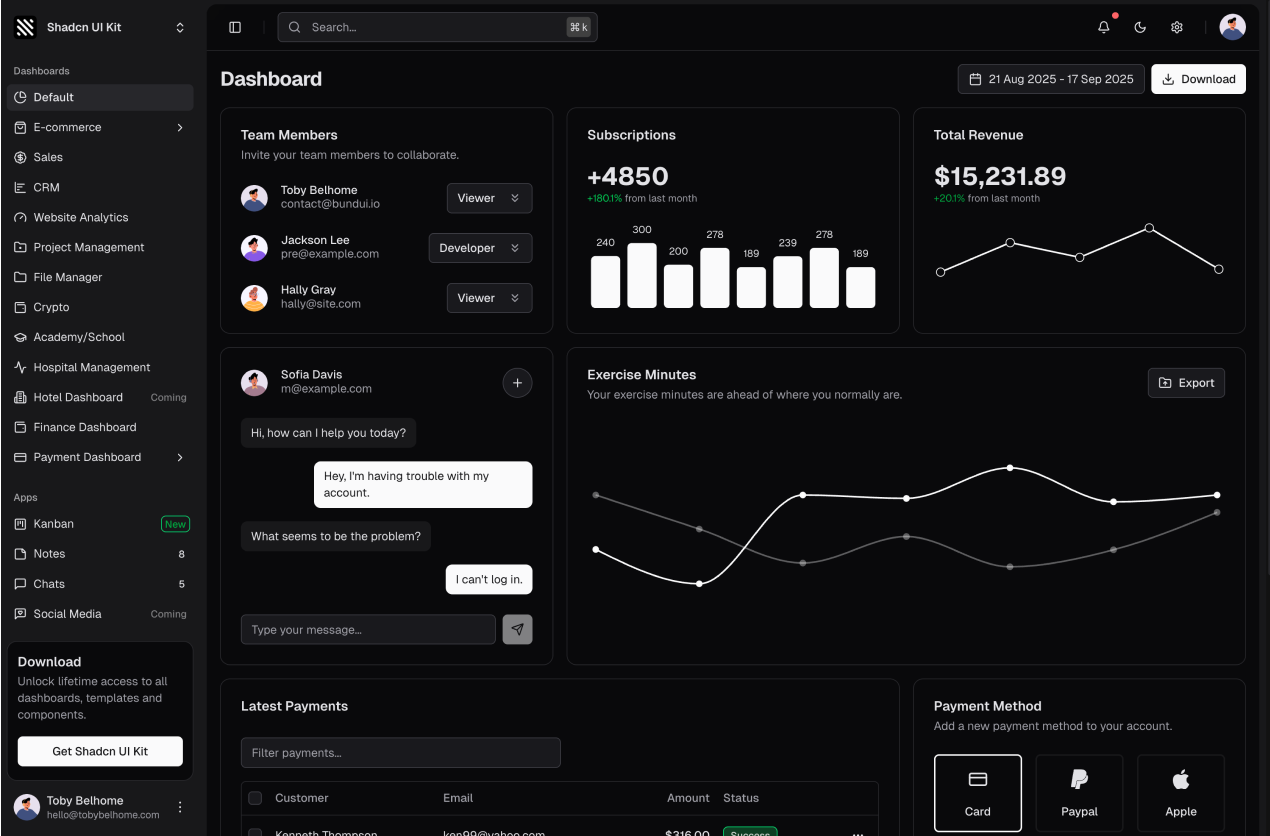Open Shadcn UI Kit workspace switcher

point(100,27)
